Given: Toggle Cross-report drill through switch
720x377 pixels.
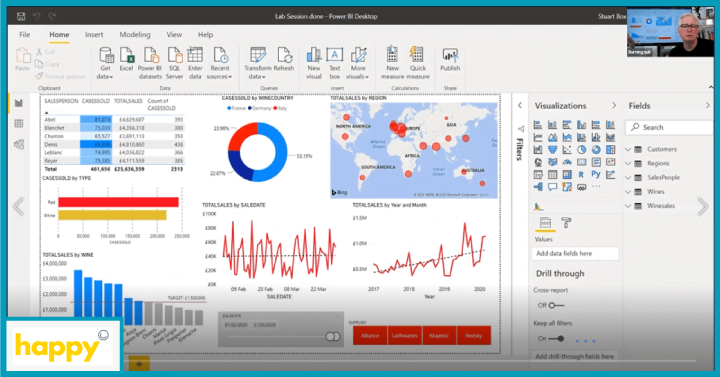Looking at the screenshot, I should point(556,305).
